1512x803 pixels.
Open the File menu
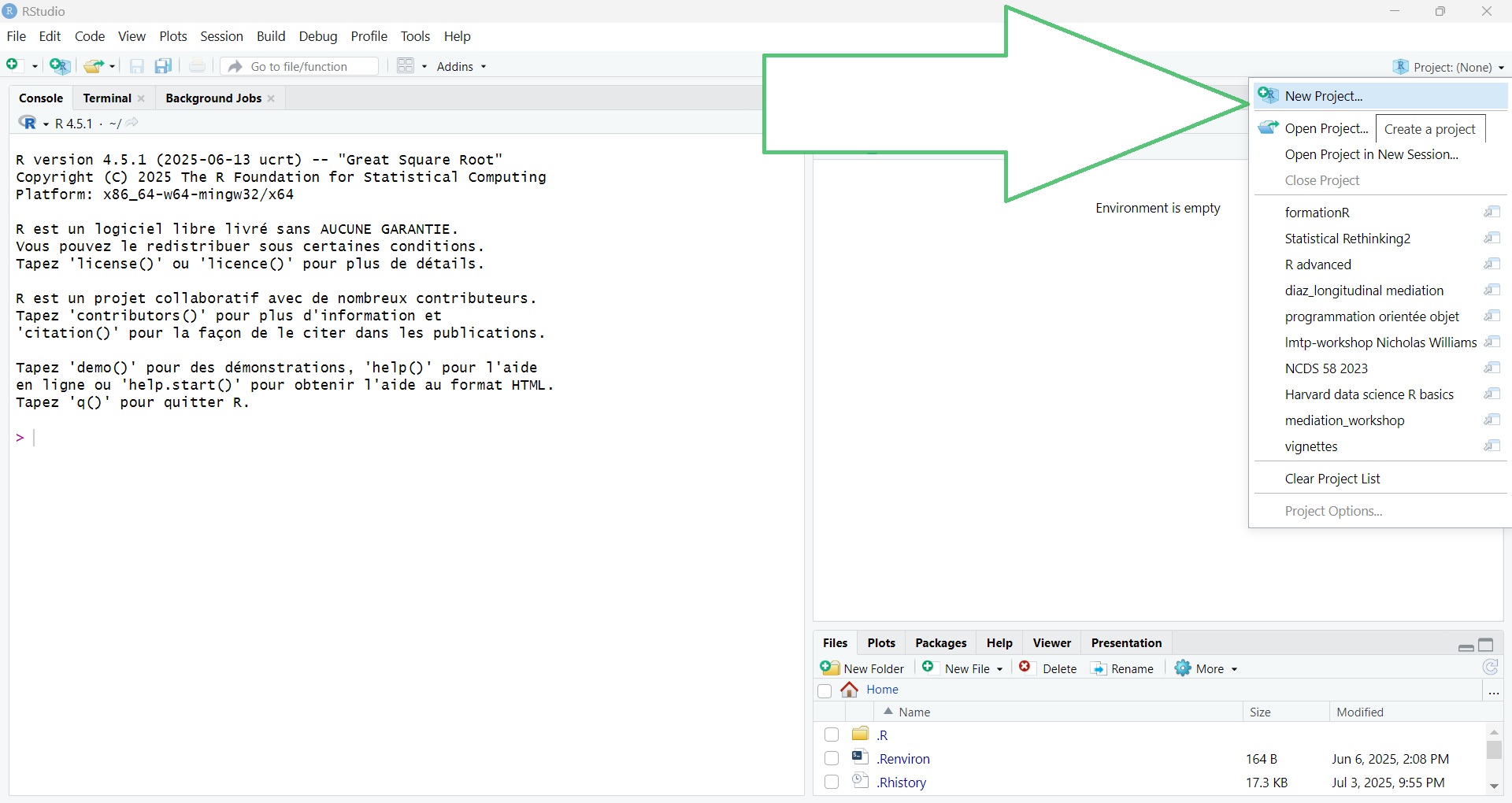click(16, 36)
